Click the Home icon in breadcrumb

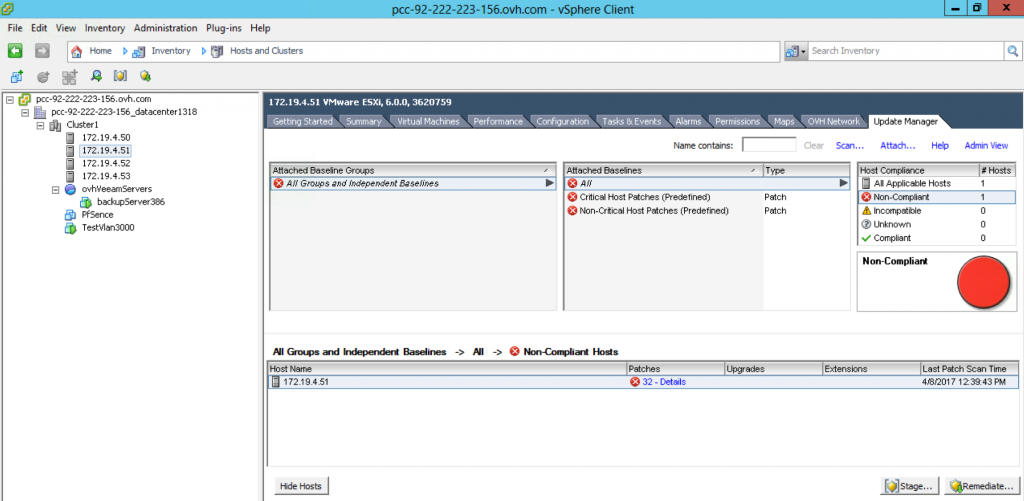click(x=76, y=51)
